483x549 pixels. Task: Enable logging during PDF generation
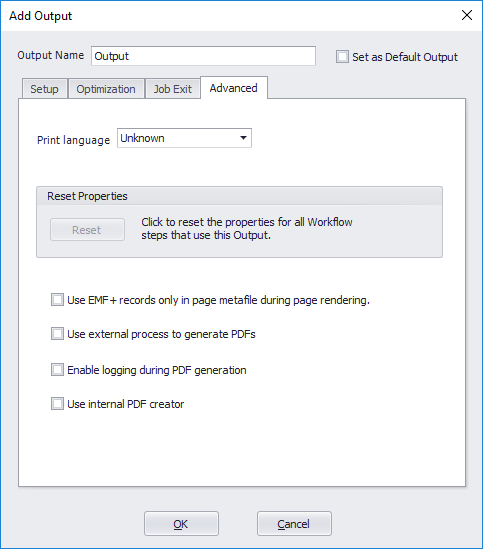click(x=57, y=370)
